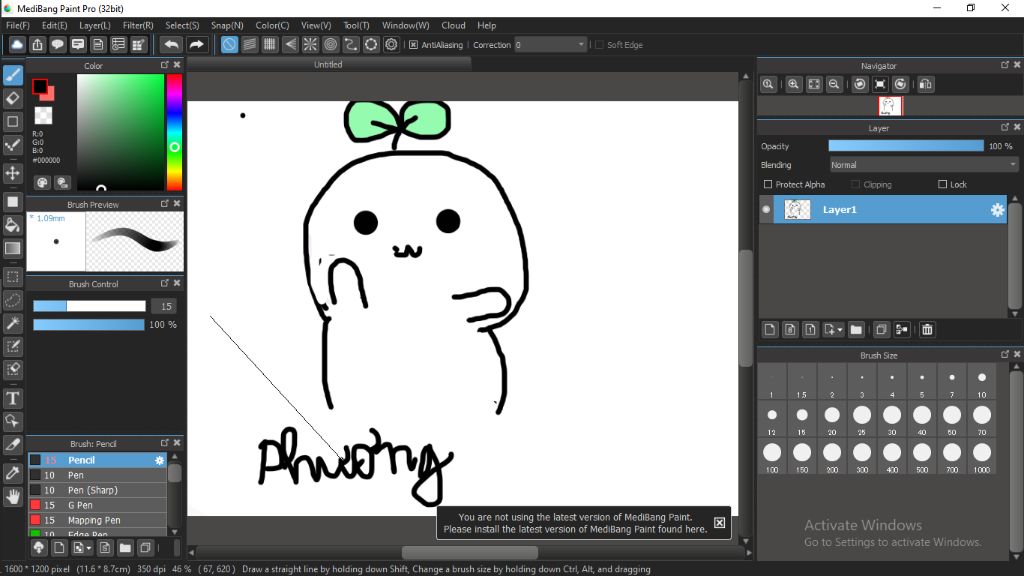The image size is (1024, 576).
Task: Open Pencil brush settings gear
Action: click(159, 460)
